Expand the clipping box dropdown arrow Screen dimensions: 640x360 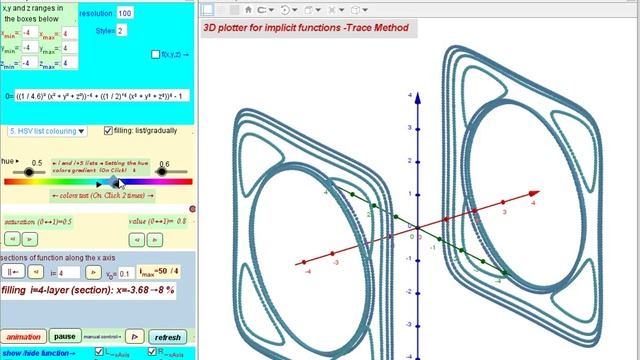tap(342, 10)
